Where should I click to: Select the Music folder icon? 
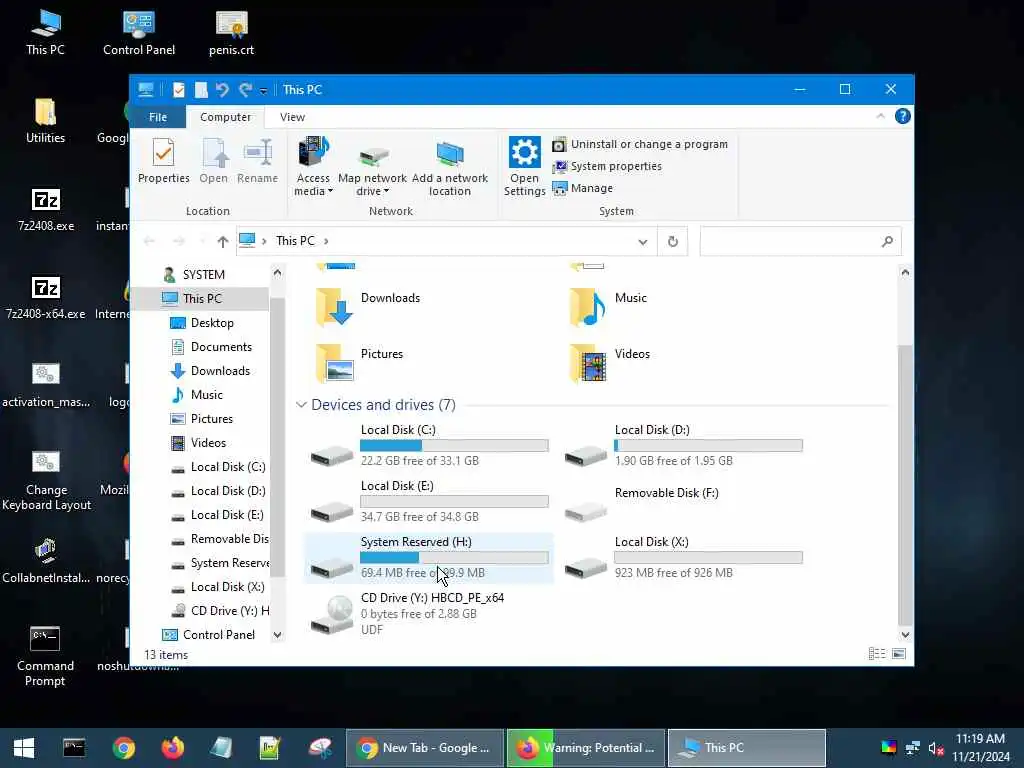(588, 306)
